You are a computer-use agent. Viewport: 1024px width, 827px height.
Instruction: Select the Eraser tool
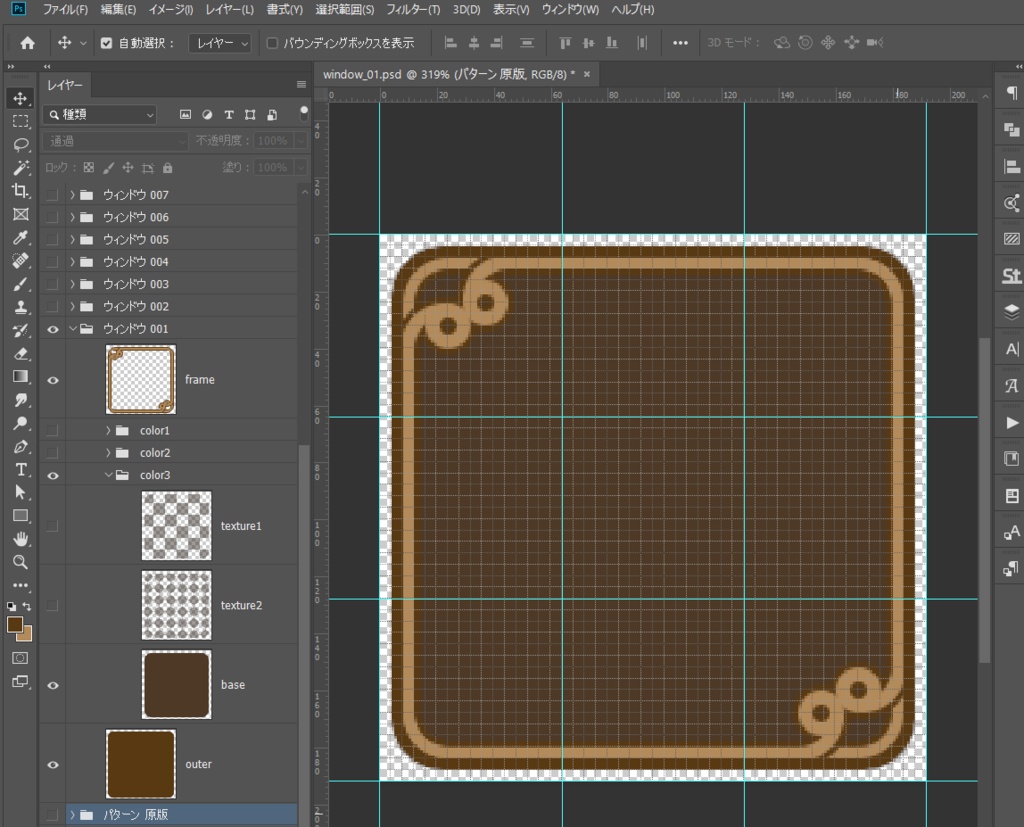click(20, 354)
